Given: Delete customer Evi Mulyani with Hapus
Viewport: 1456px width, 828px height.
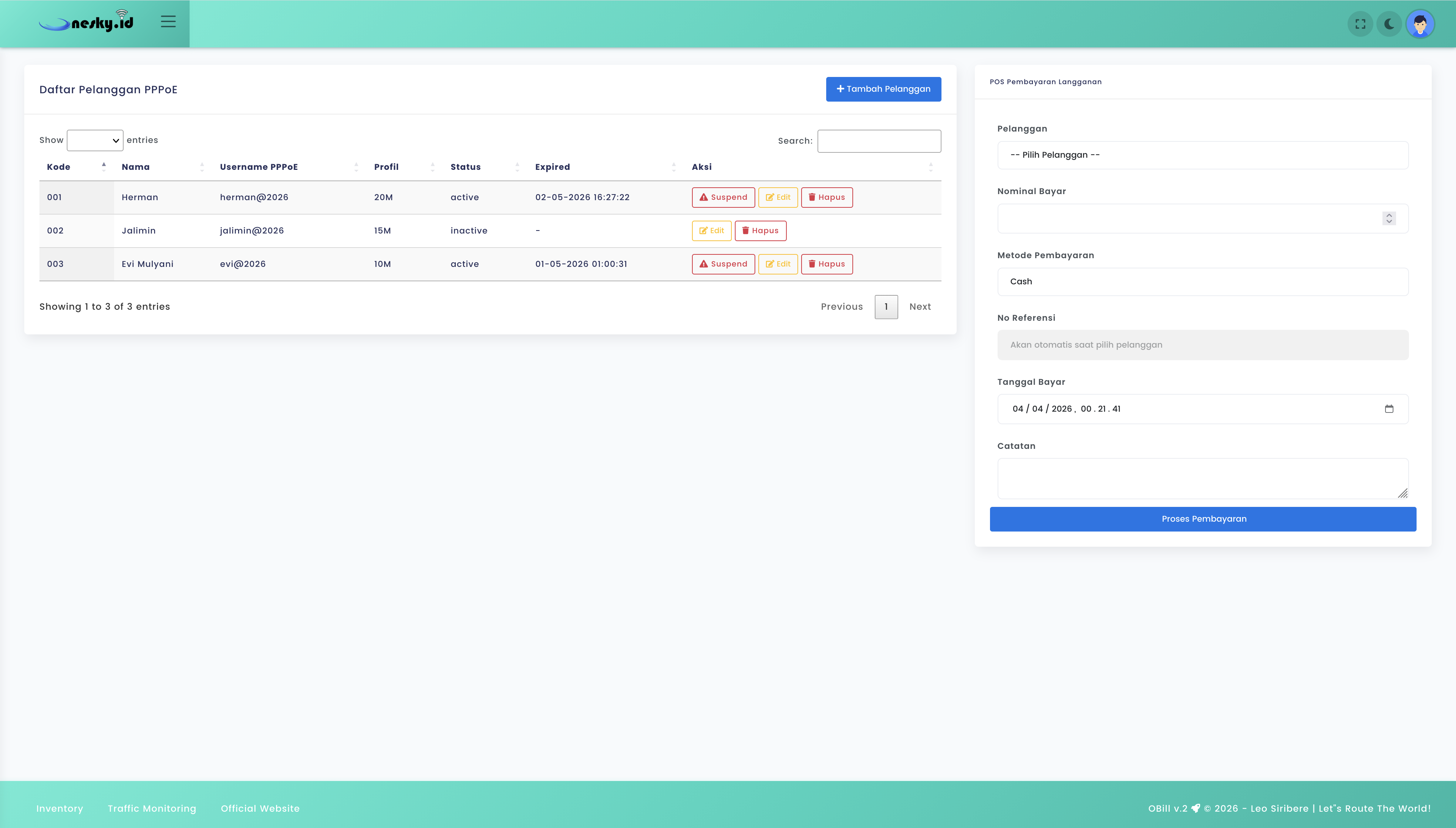Looking at the screenshot, I should pos(827,264).
